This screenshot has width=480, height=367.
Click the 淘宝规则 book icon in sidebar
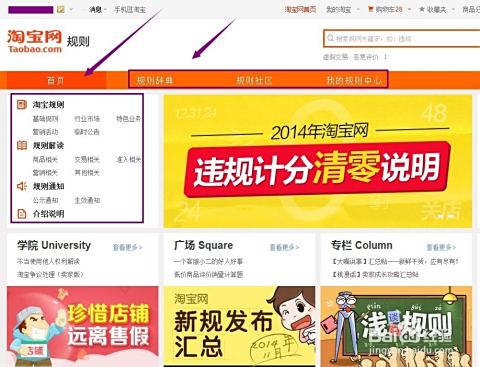click(x=22, y=105)
